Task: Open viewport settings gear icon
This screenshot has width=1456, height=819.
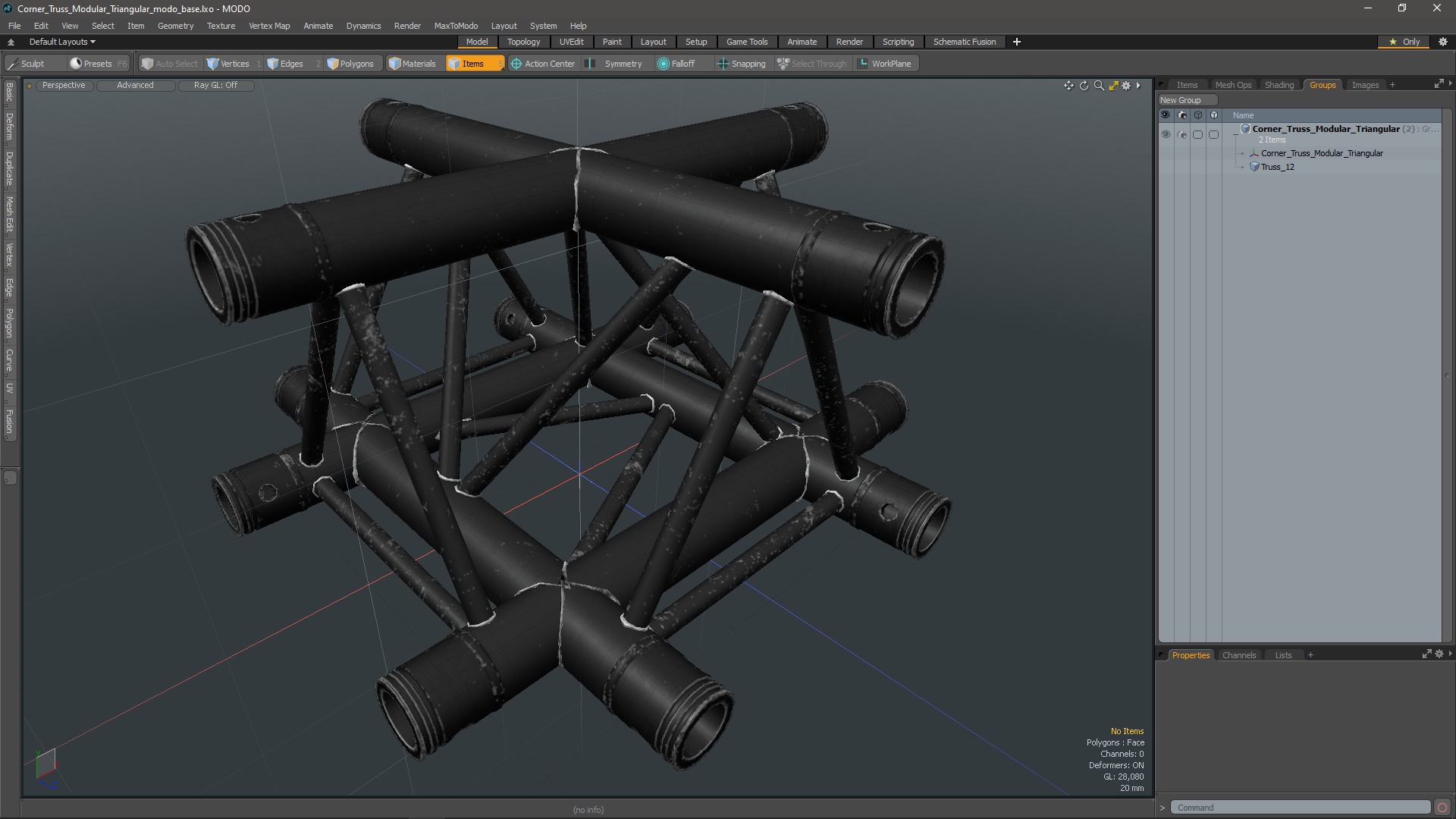Action: coord(1126,86)
